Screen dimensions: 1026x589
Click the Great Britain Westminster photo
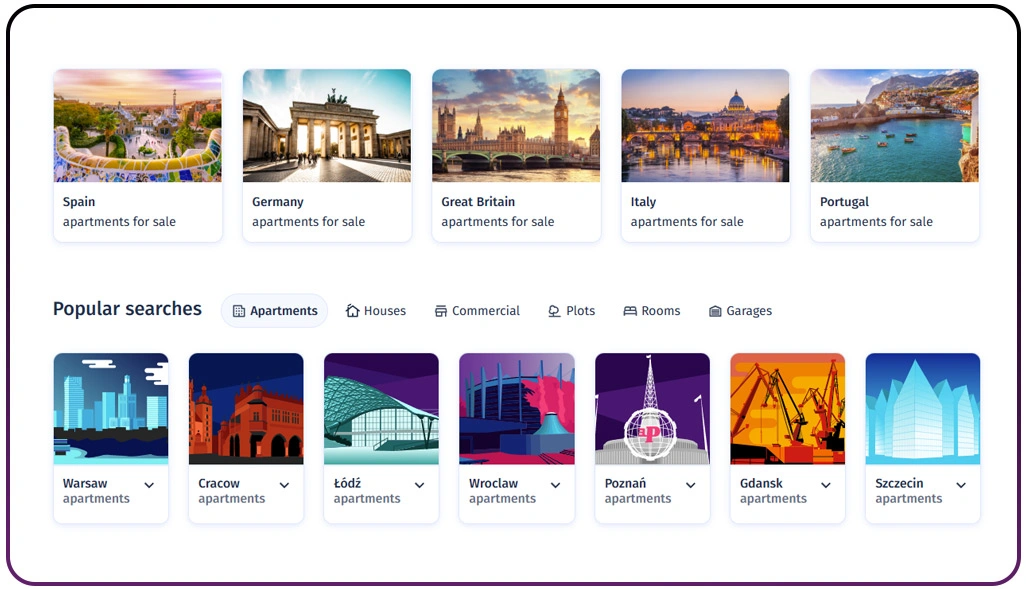(516, 125)
